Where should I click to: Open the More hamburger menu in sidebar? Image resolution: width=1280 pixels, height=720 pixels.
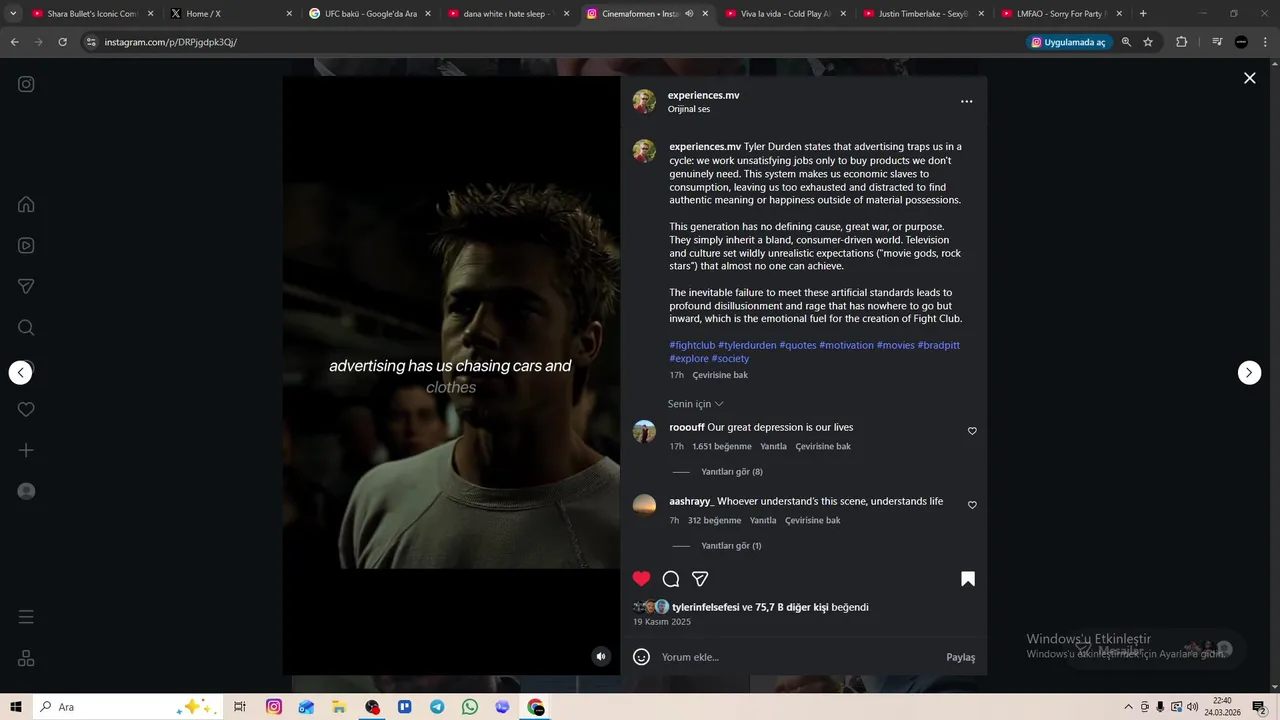[x=26, y=617]
